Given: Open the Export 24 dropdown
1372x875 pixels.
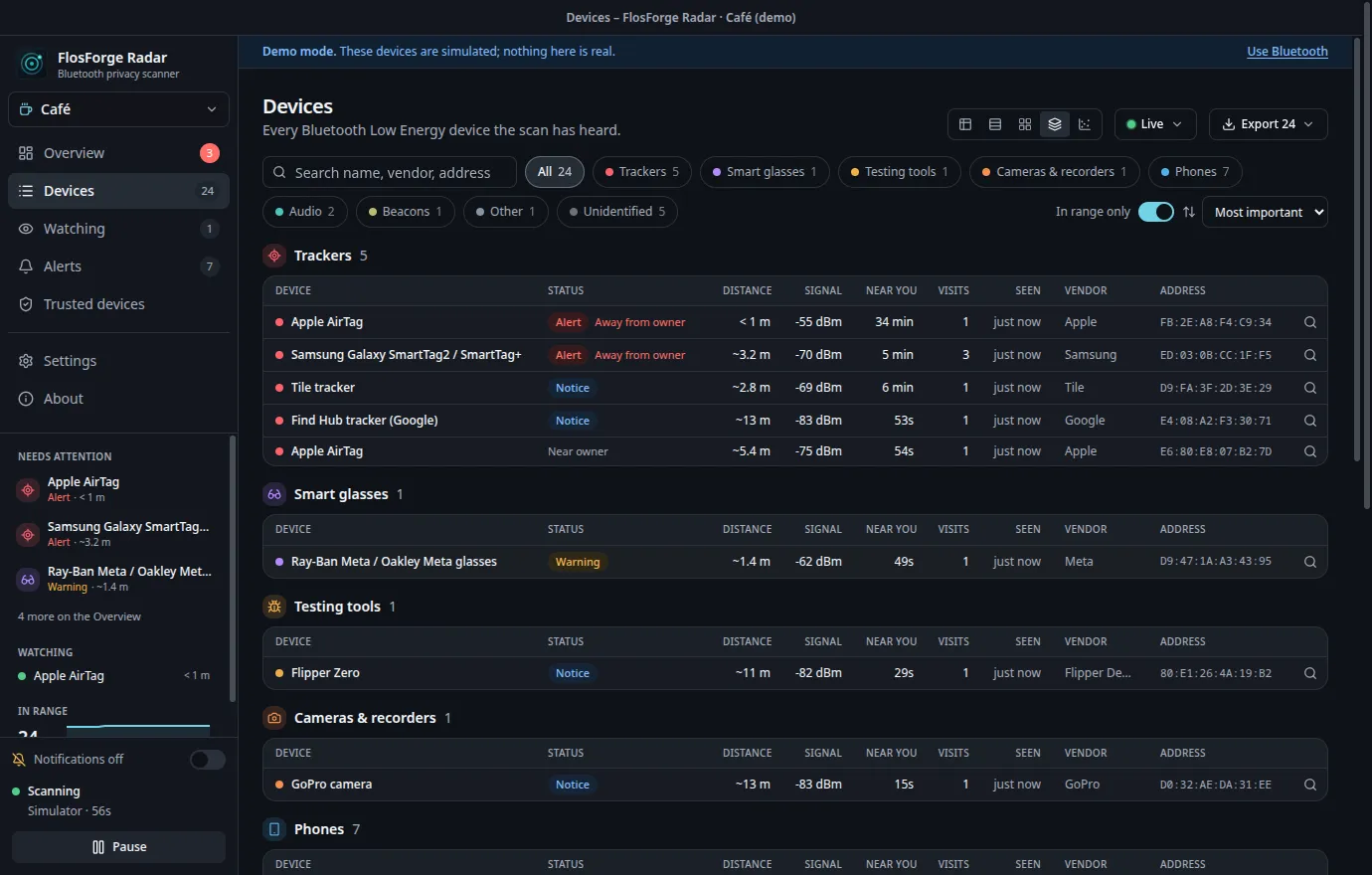Looking at the screenshot, I should pos(1268,124).
